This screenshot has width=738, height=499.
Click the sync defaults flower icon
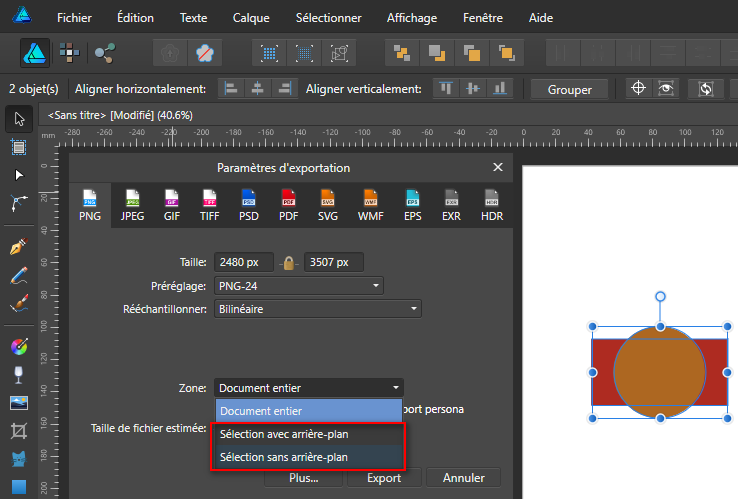(170, 53)
